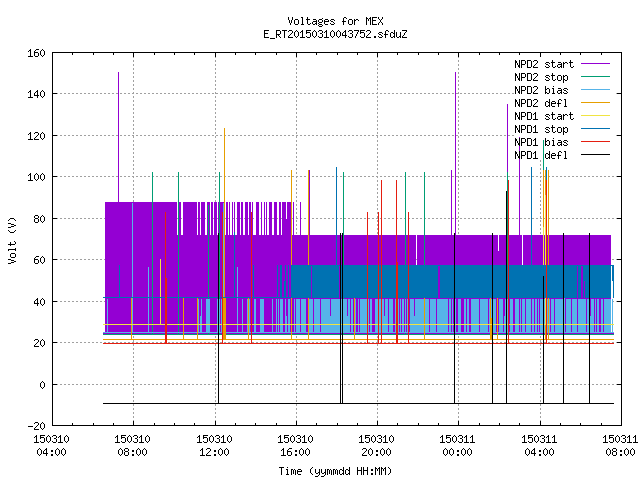The image size is (640, 480).
Task: Click the NPD1 start yellow legend line
Action: coord(595,116)
